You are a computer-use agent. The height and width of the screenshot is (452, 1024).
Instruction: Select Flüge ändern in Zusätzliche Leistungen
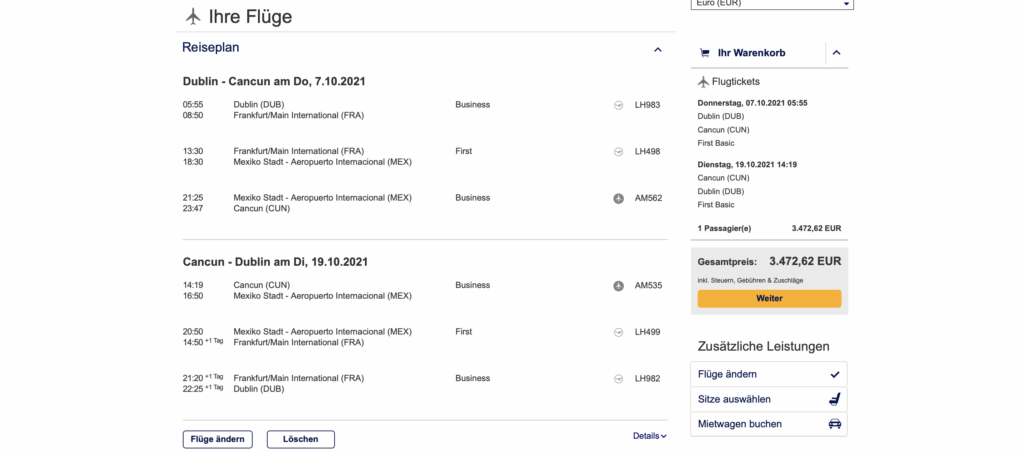pyautogui.click(x=768, y=374)
